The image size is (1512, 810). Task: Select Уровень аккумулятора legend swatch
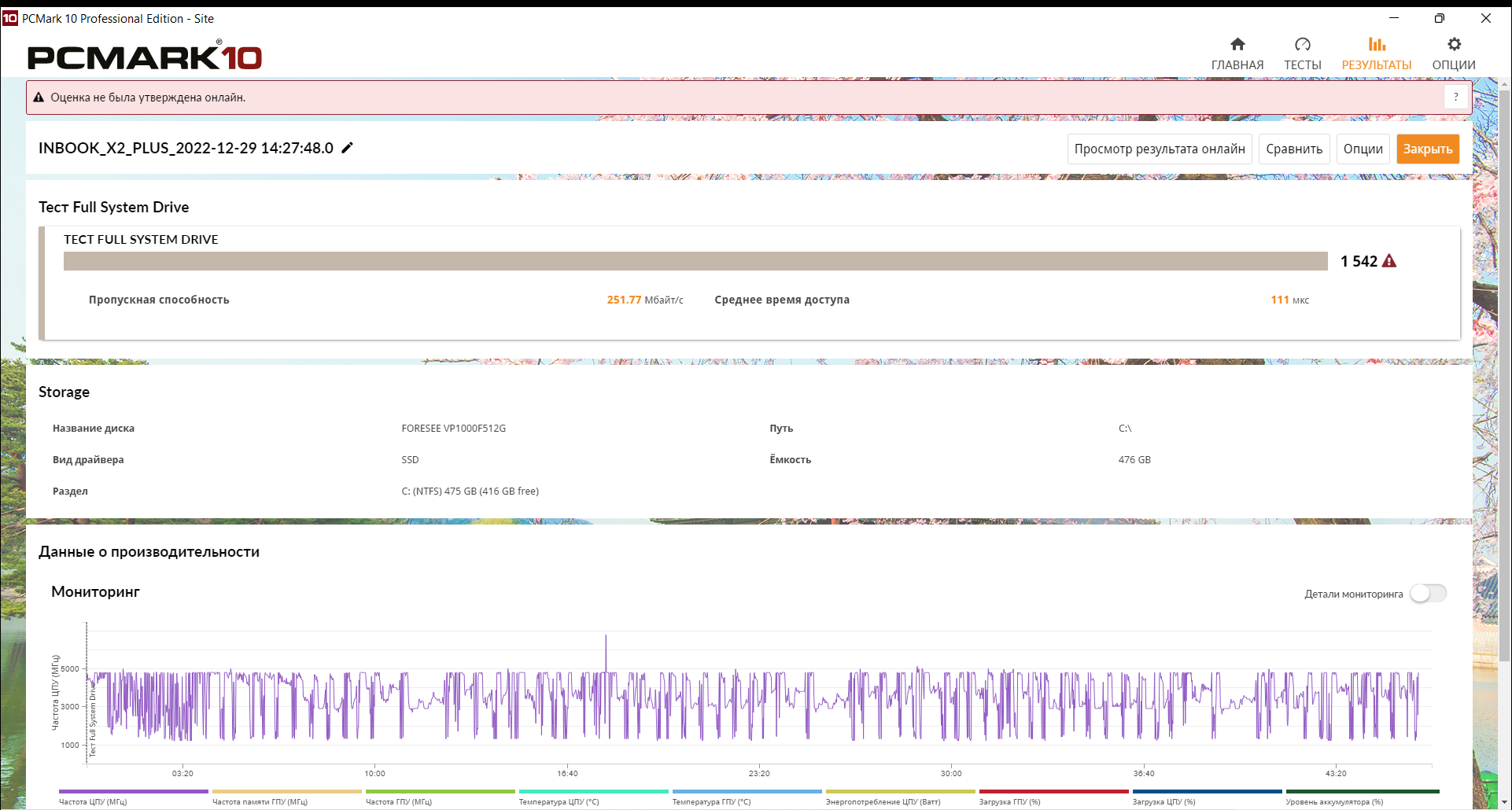pos(1363,791)
